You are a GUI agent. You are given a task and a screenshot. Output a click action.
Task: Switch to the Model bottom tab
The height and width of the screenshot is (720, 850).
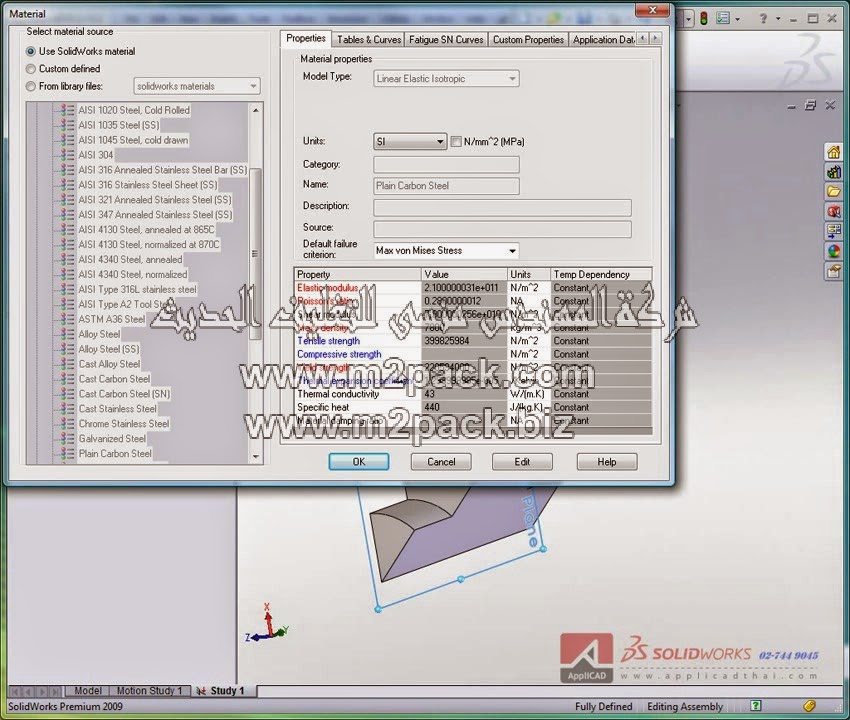87,691
